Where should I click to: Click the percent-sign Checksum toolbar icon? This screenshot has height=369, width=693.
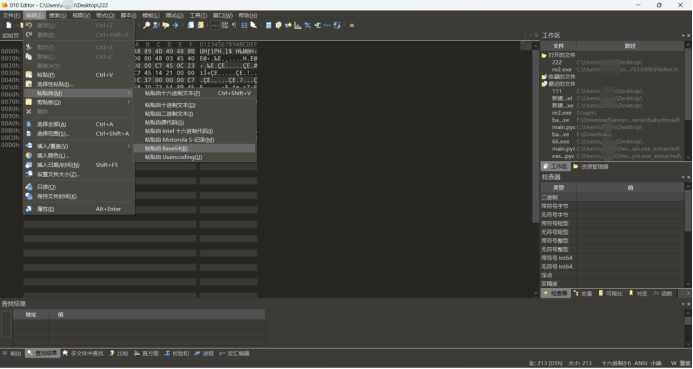308,25
